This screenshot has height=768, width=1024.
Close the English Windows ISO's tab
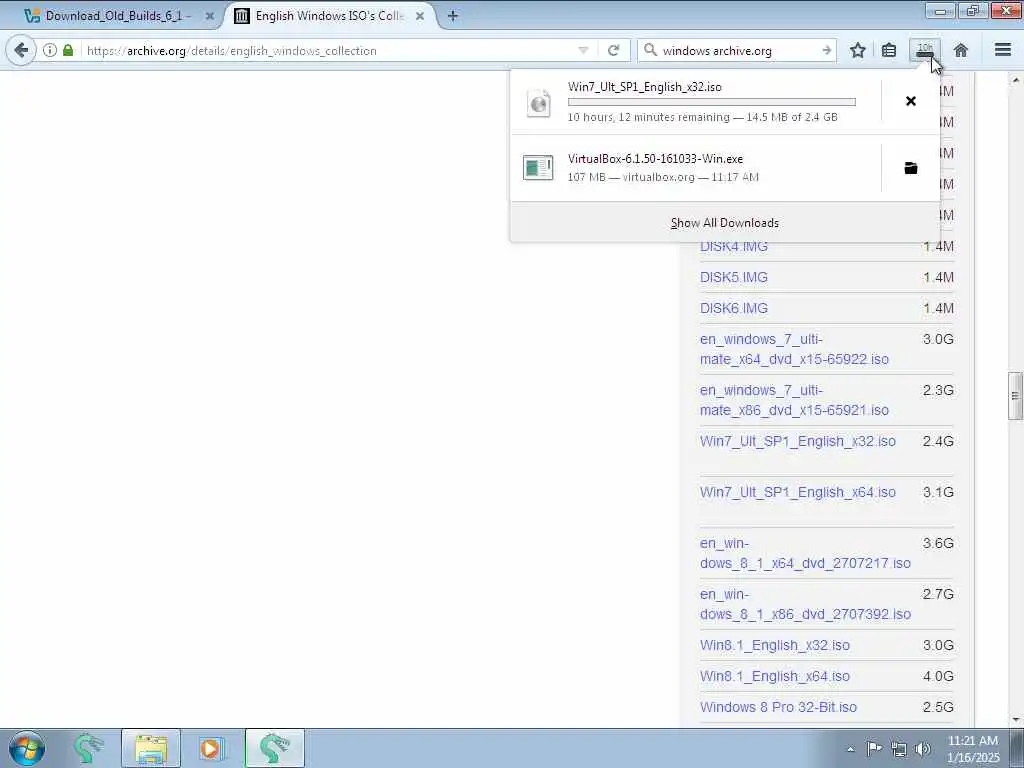coord(420,16)
